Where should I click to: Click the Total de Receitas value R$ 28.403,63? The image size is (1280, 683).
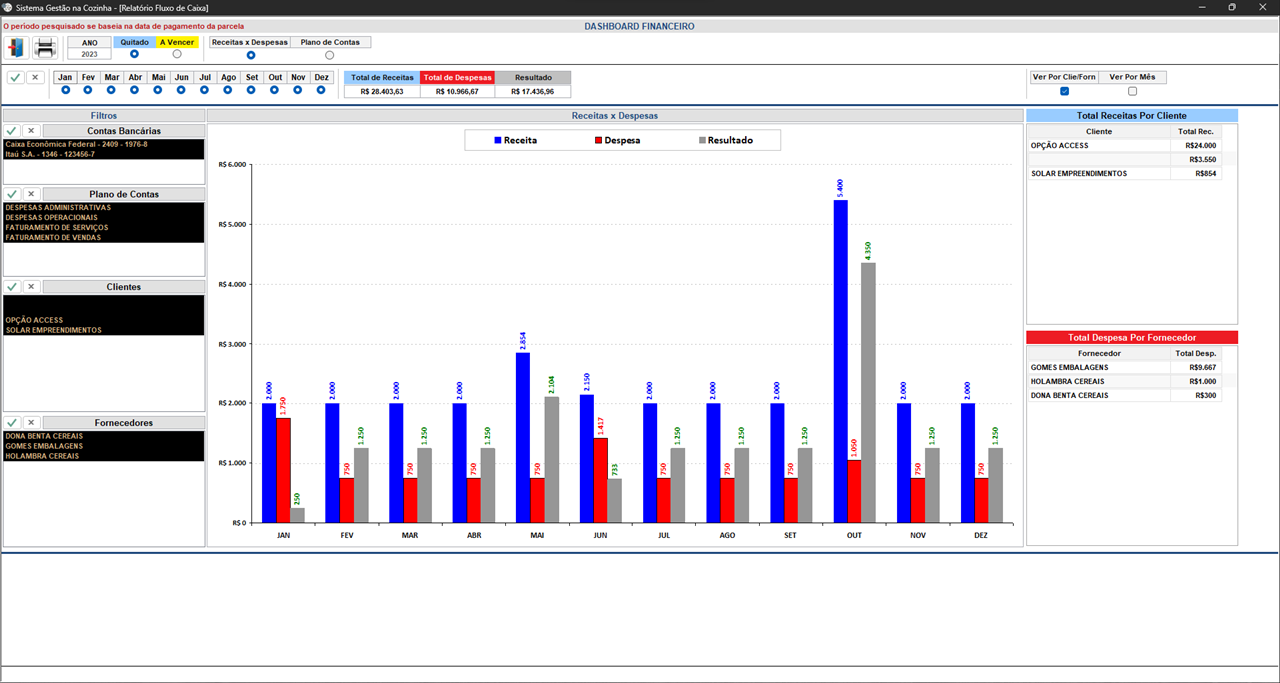[382, 91]
